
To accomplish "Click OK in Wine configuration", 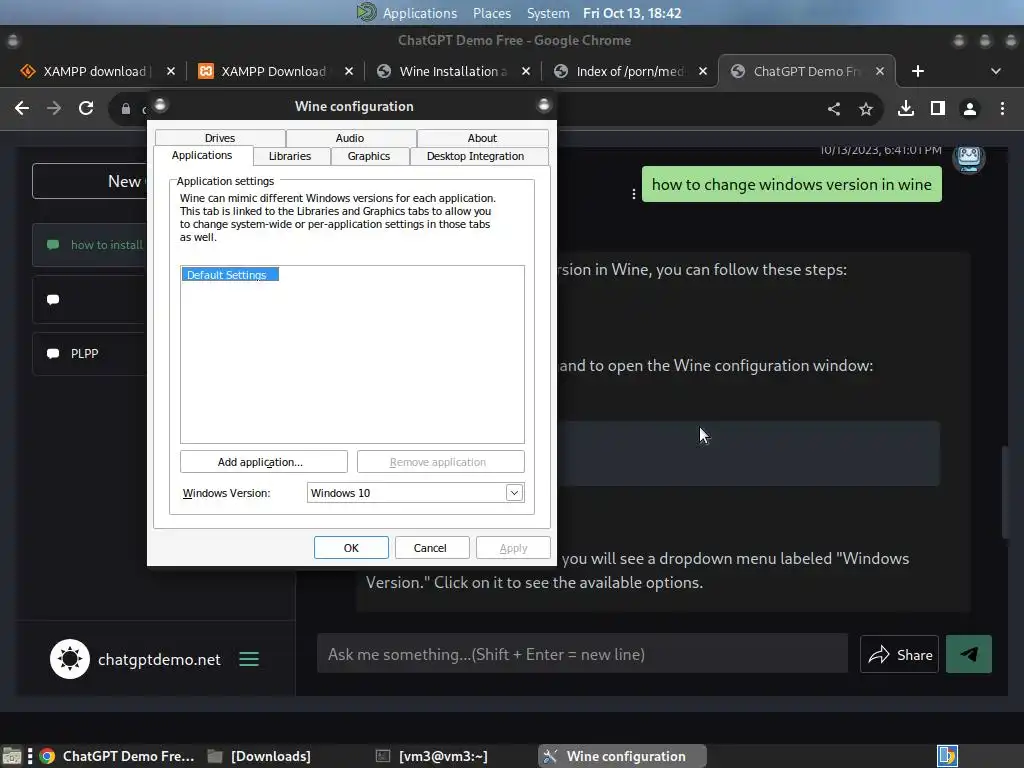I will coord(351,548).
